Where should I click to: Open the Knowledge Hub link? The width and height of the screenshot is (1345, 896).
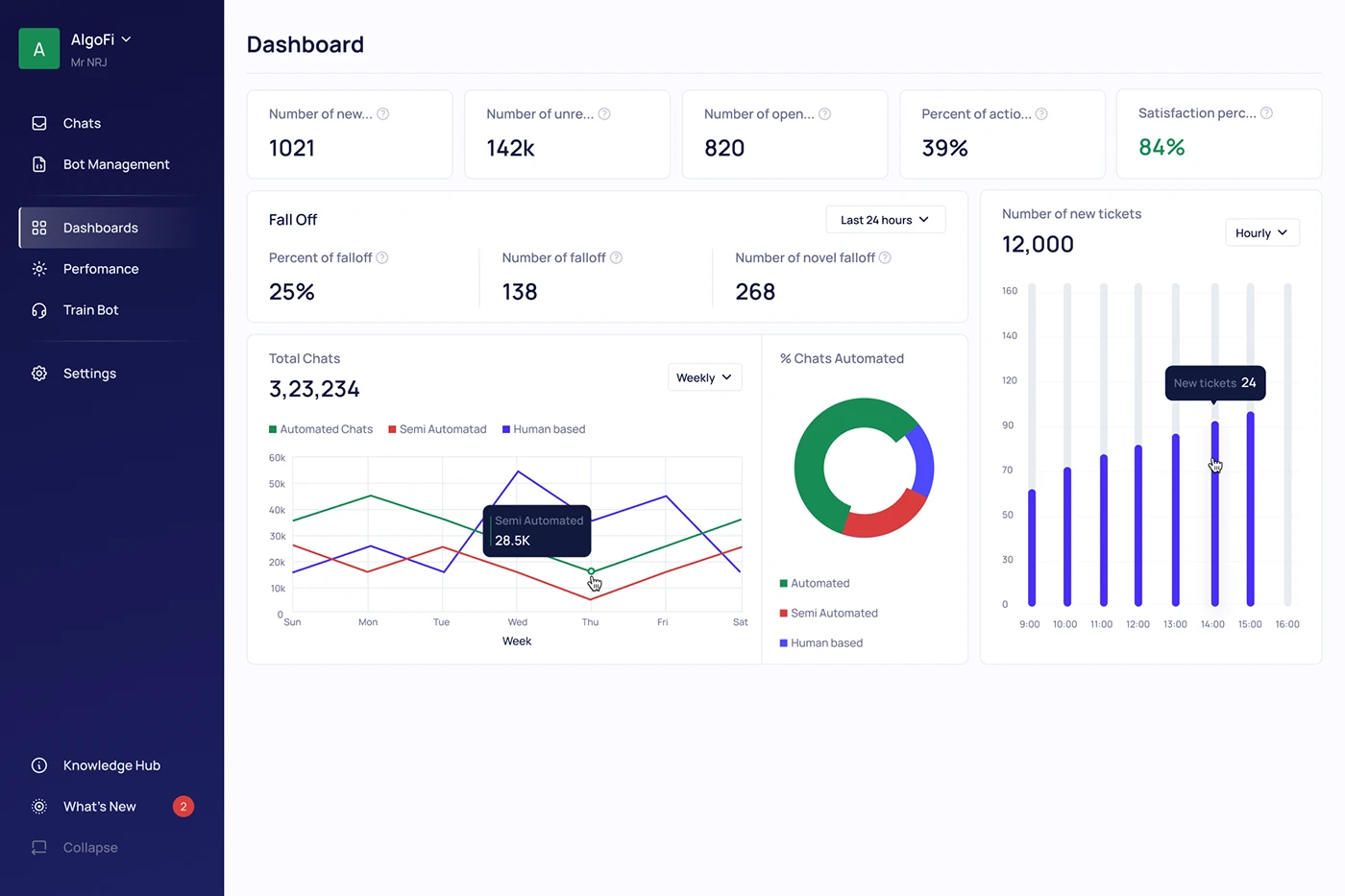111,765
